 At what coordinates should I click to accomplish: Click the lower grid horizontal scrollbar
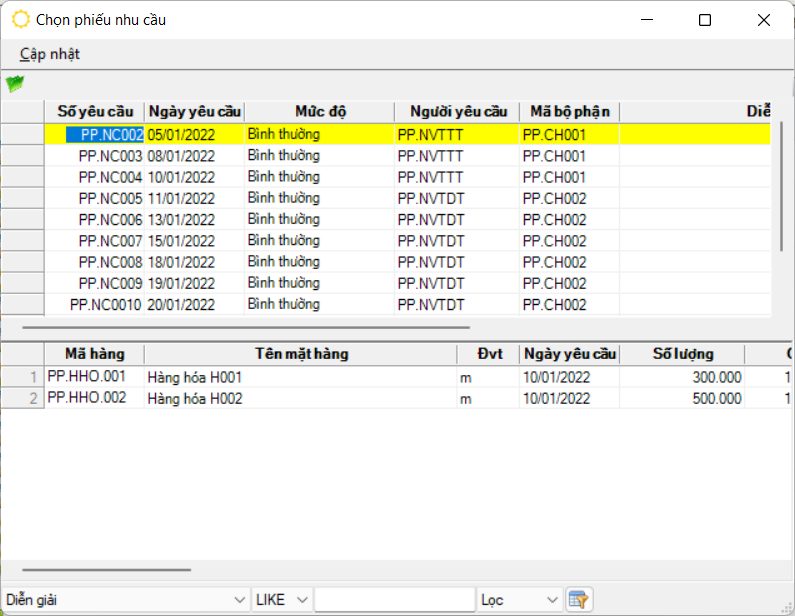[106, 569]
